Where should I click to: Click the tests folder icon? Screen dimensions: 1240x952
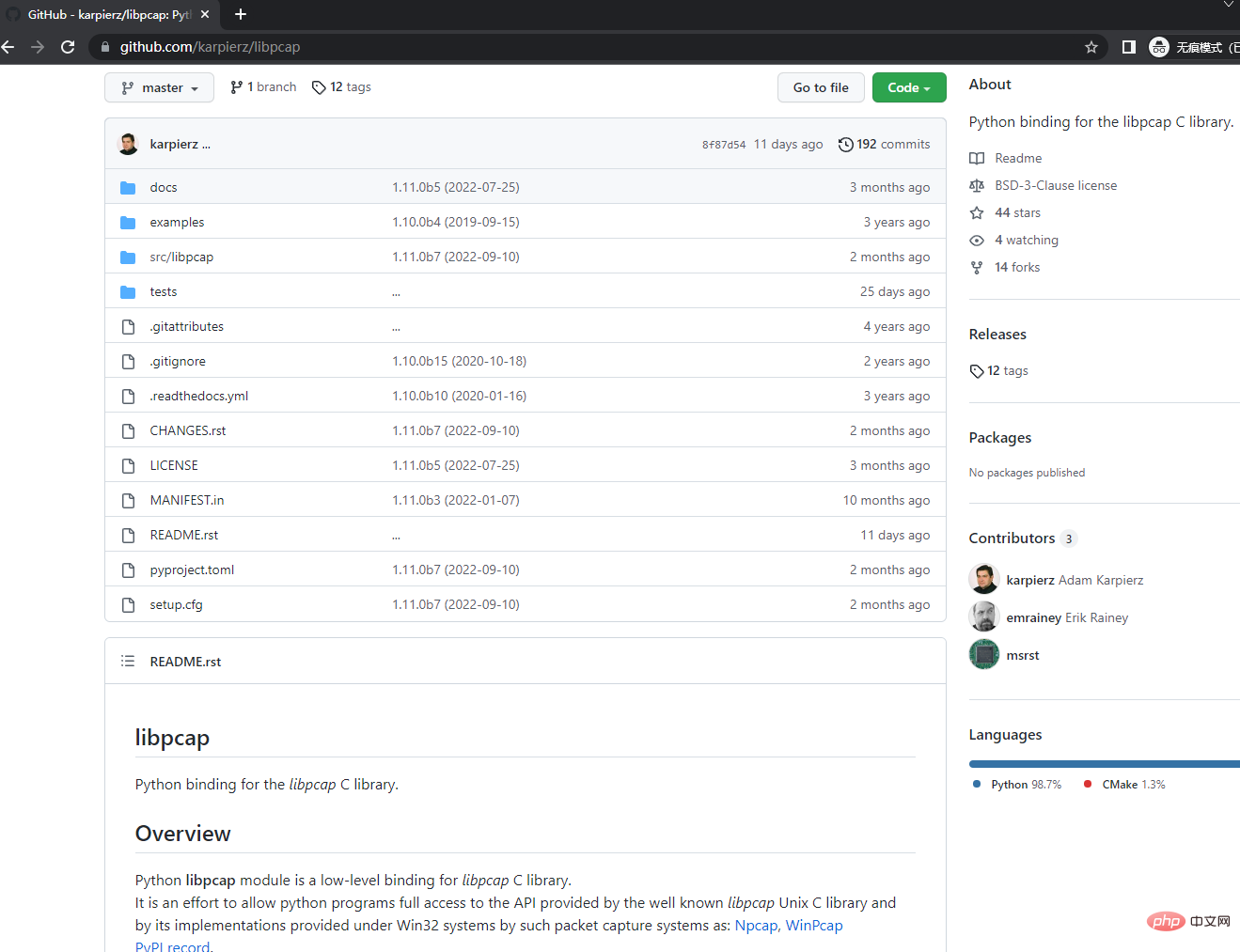pyautogui.click(x=129, y=292)
